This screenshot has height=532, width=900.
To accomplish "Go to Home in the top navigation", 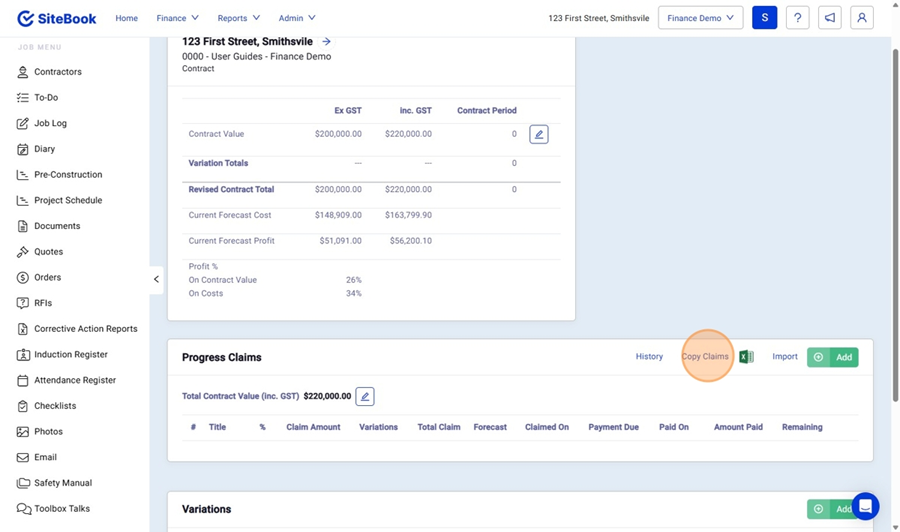I will 126,18.
